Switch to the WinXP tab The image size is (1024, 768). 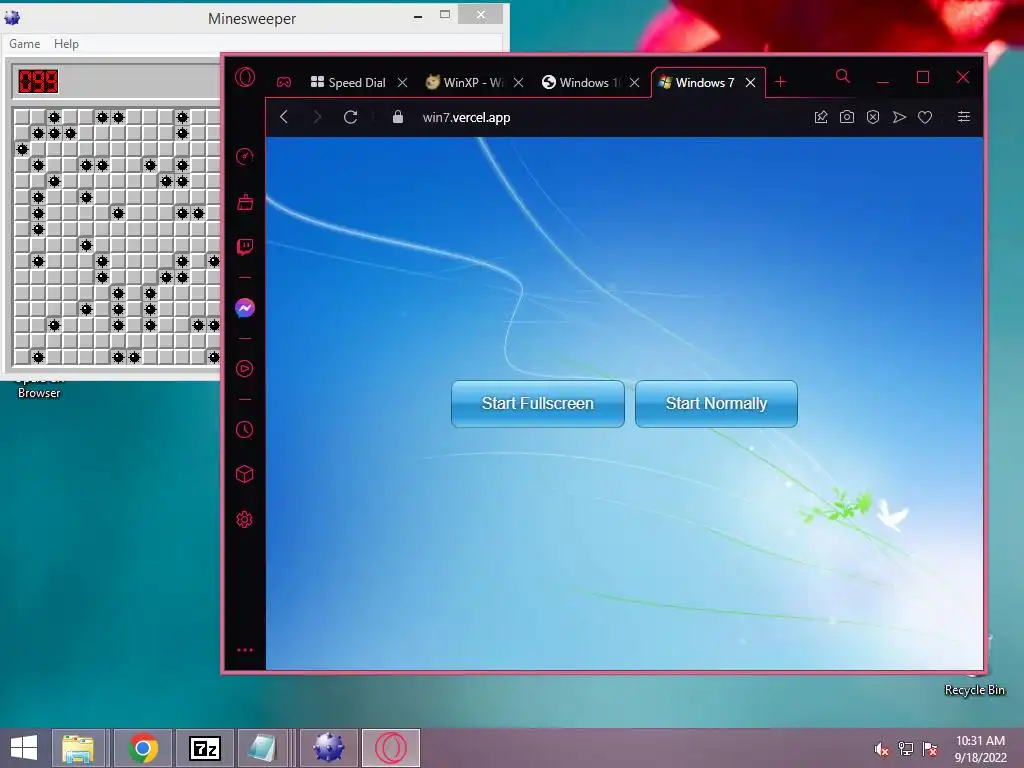[464, 82]
